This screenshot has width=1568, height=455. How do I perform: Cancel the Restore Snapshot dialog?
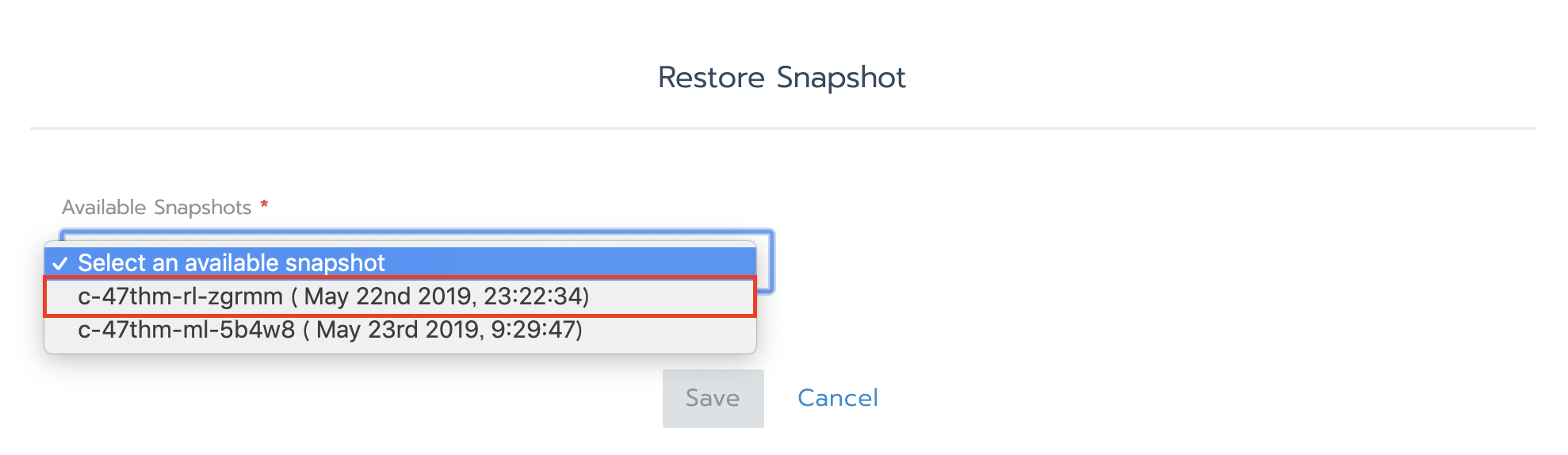(x=837, y=398)
